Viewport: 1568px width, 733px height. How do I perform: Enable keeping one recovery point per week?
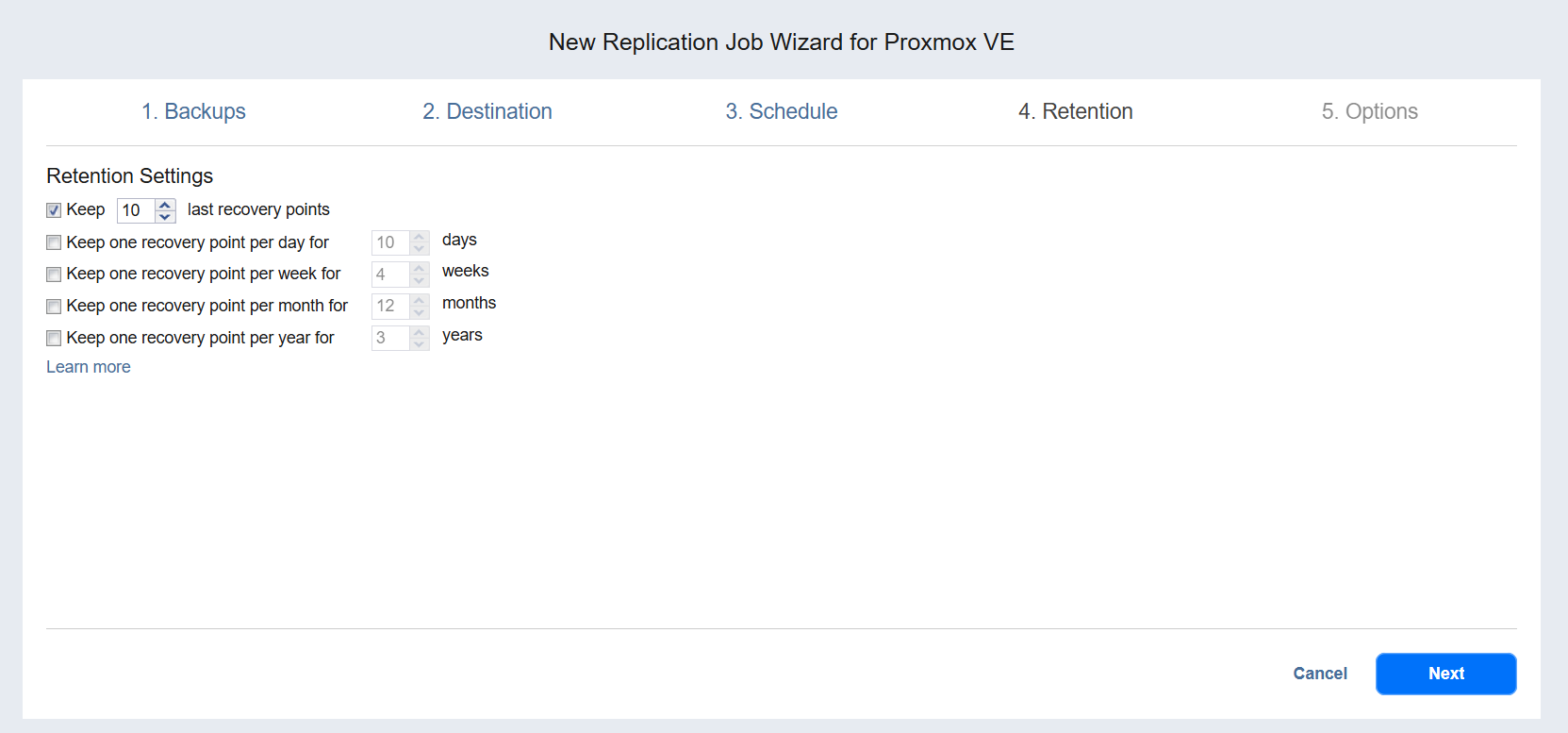(54, 275)
